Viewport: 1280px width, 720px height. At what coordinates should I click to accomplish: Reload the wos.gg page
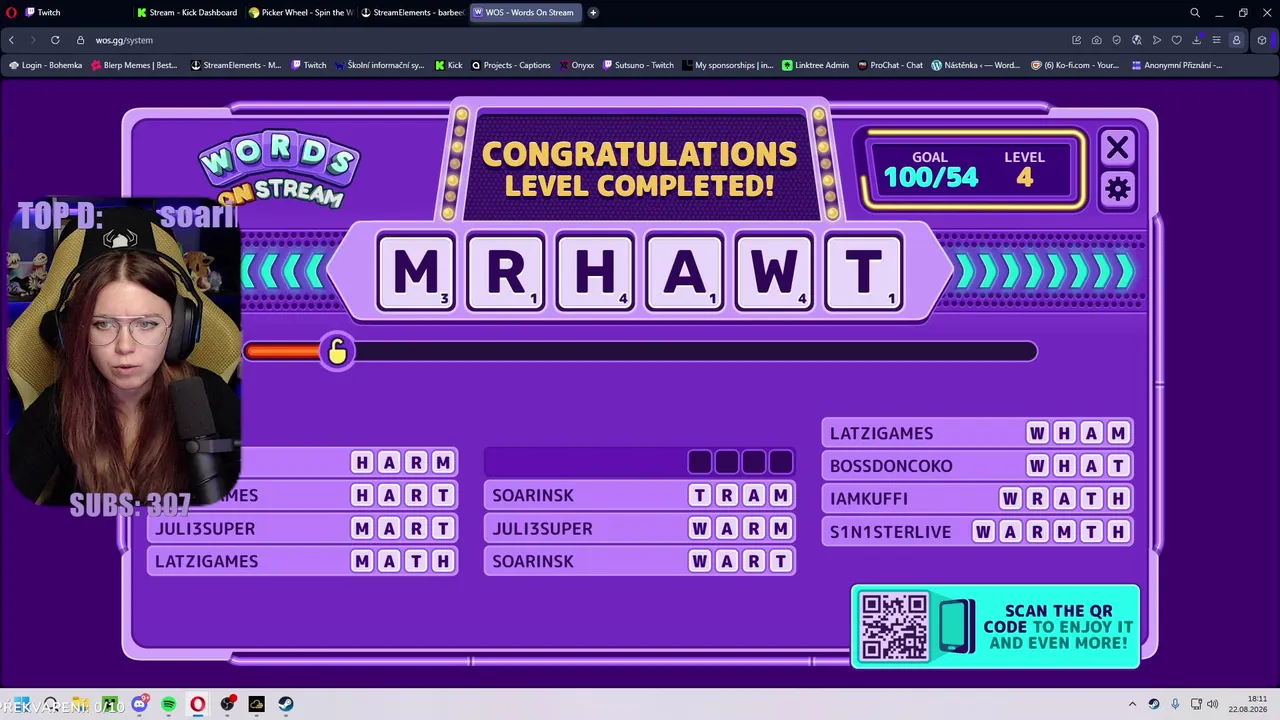pyautogui.click(x=55, y=40)
